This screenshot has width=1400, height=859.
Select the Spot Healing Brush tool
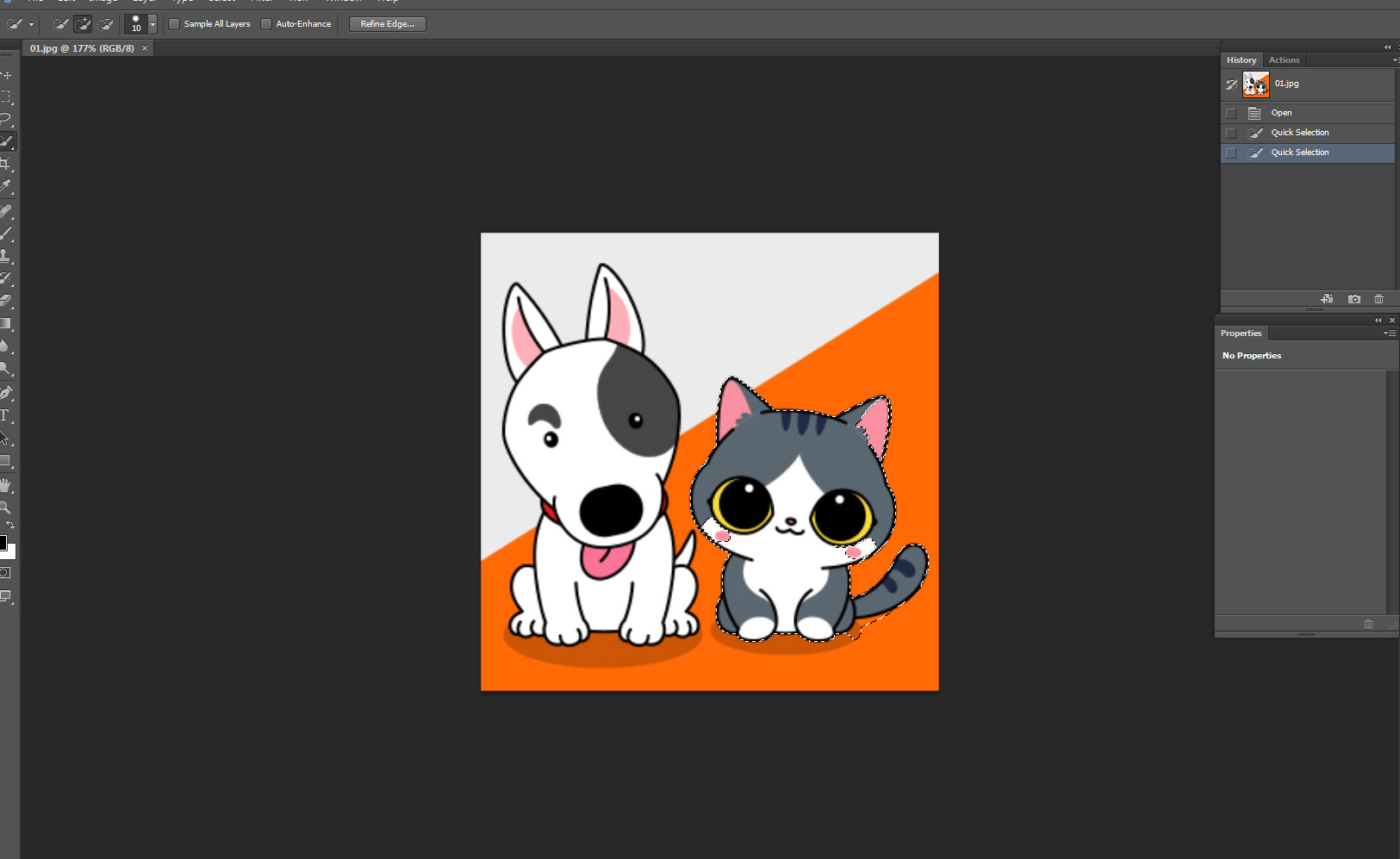7,211
